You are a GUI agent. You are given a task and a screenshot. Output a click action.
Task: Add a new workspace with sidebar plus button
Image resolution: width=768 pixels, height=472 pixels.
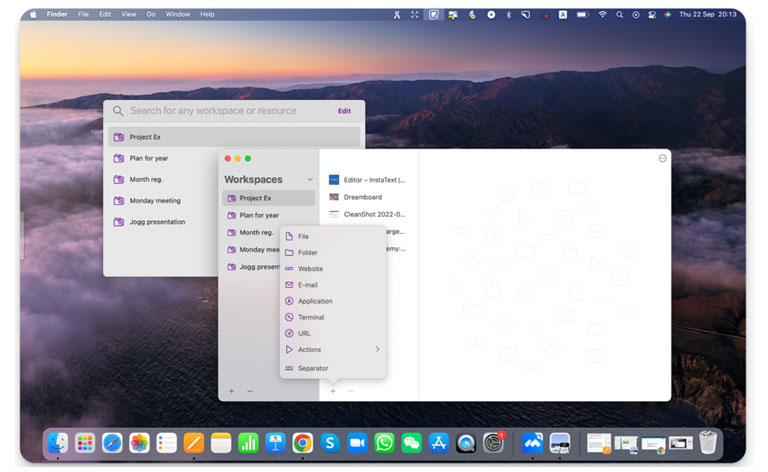pos(231,391)
